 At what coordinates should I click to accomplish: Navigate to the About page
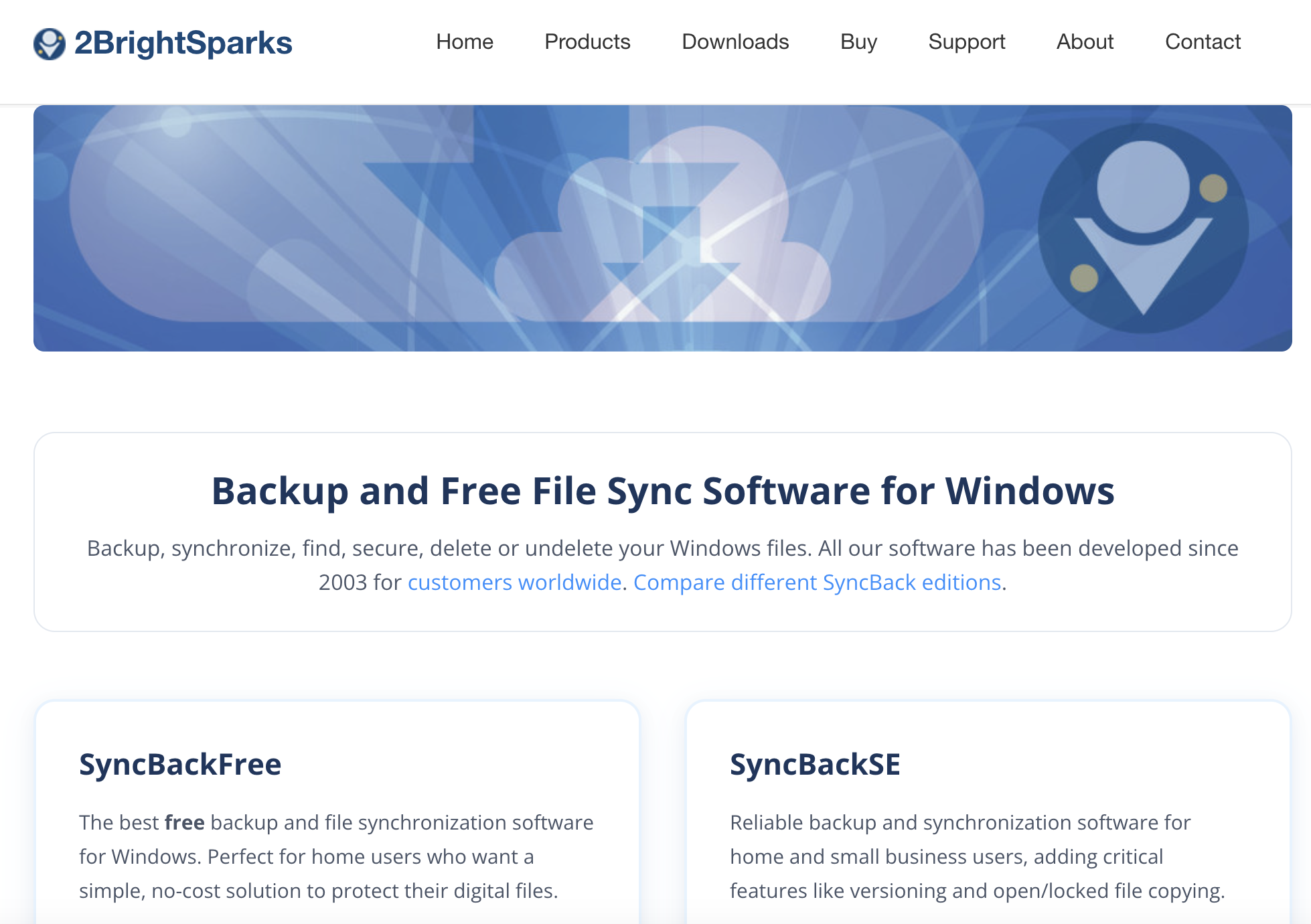1085,42
